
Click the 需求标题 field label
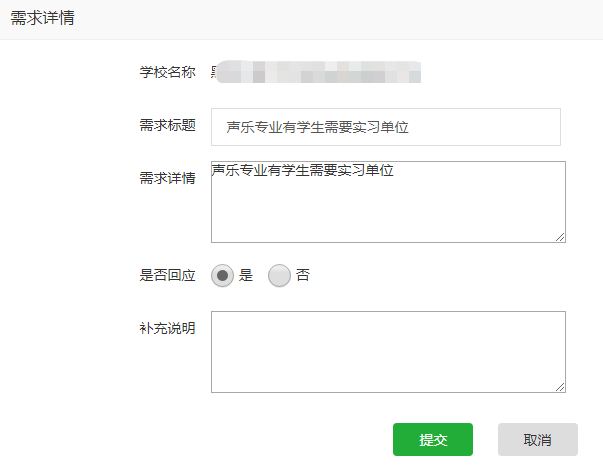167,126
